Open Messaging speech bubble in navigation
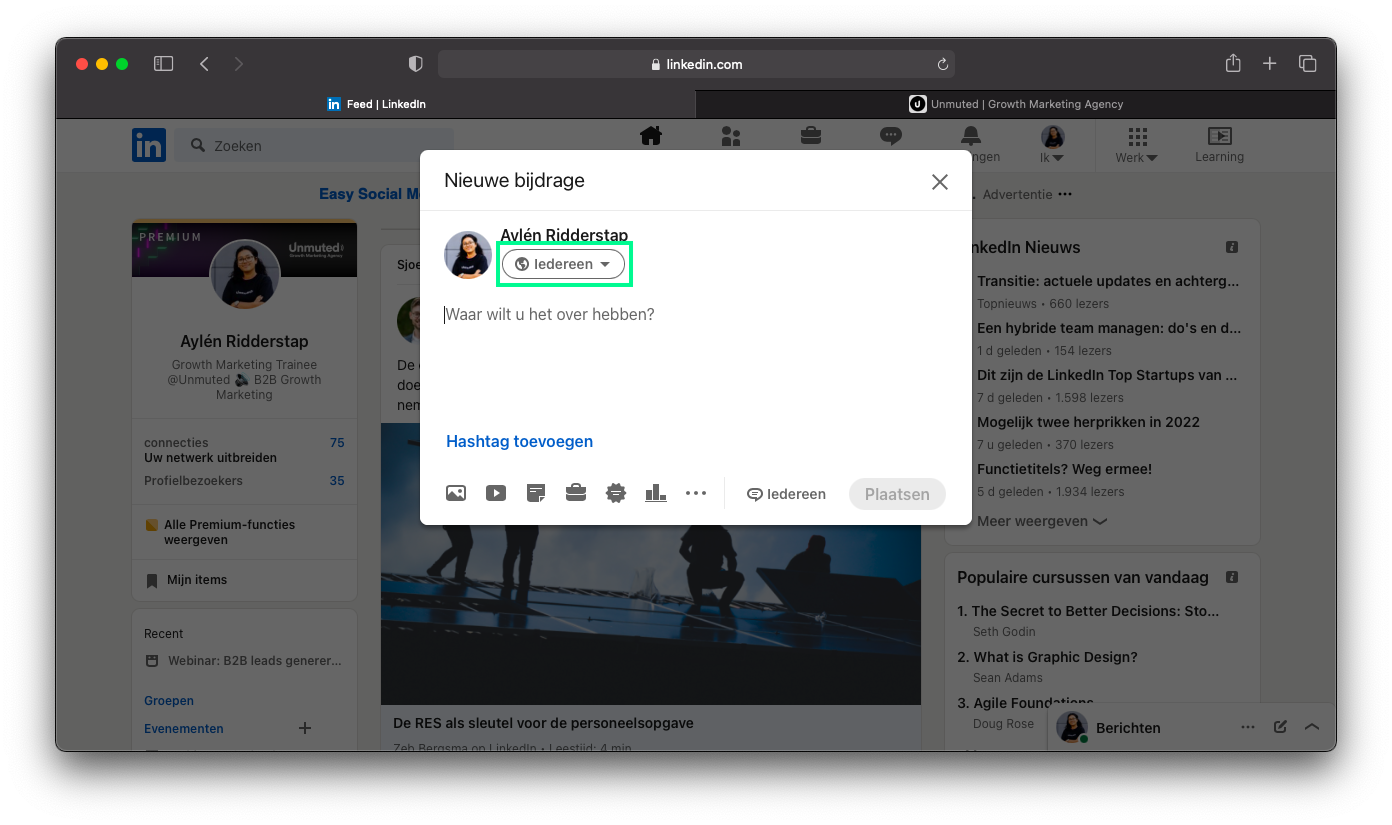Screen dimensions: 1392x825 pos(891,137)
